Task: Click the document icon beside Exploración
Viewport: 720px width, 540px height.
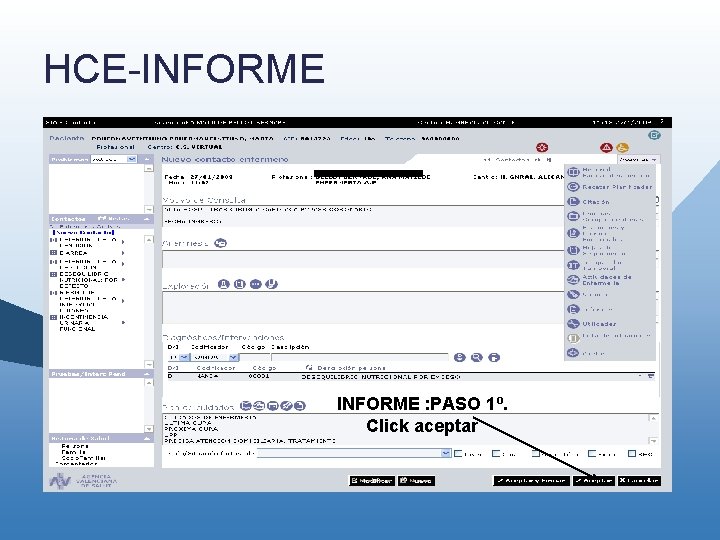Action: pyautogui.click(x=240, y=284)
